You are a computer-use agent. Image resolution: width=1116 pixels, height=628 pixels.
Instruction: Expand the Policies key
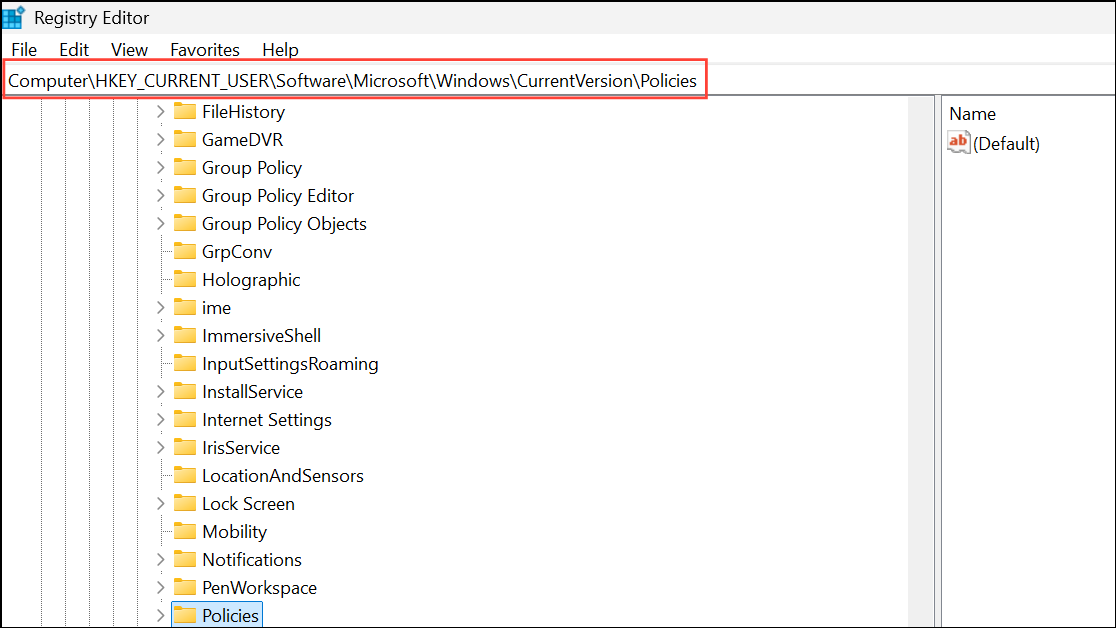161,615
